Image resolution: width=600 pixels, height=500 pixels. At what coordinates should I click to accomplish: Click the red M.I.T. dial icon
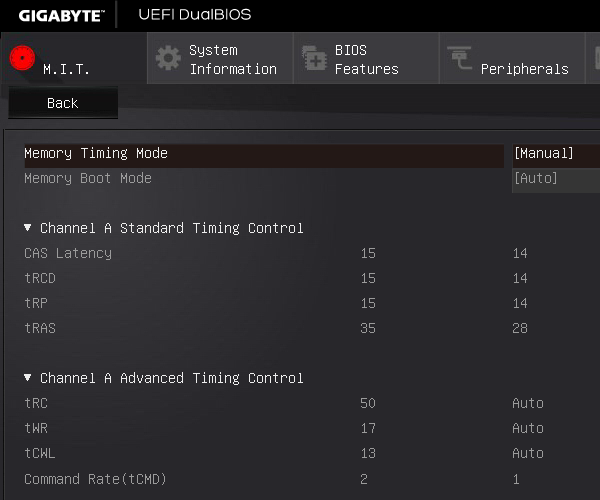point(22,58)
